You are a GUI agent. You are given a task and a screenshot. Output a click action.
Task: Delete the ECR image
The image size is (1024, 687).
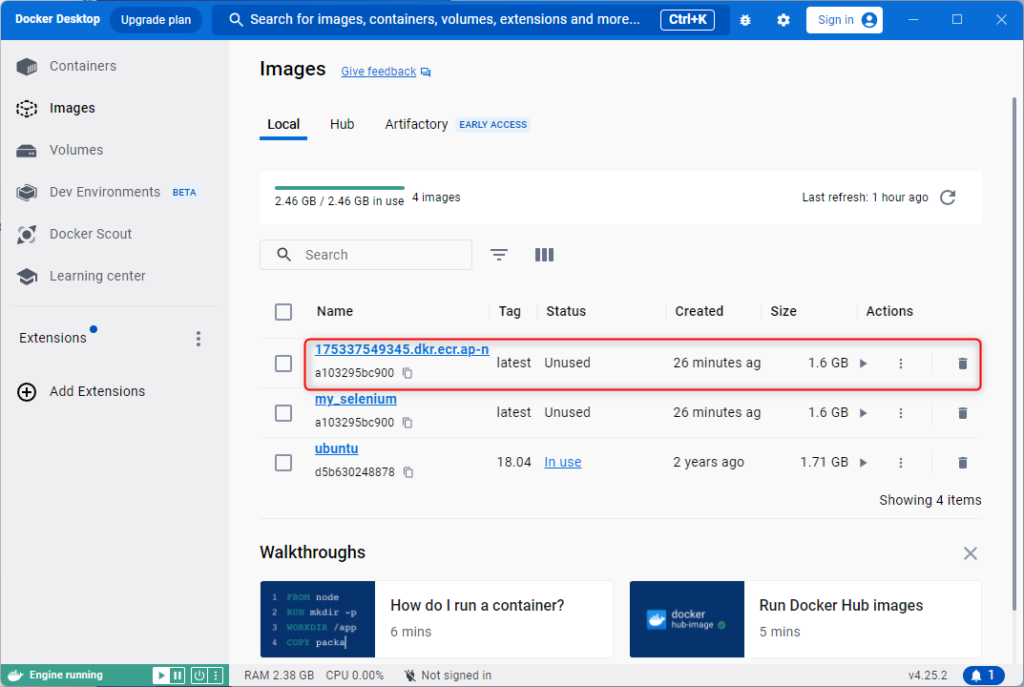(963, 364)
